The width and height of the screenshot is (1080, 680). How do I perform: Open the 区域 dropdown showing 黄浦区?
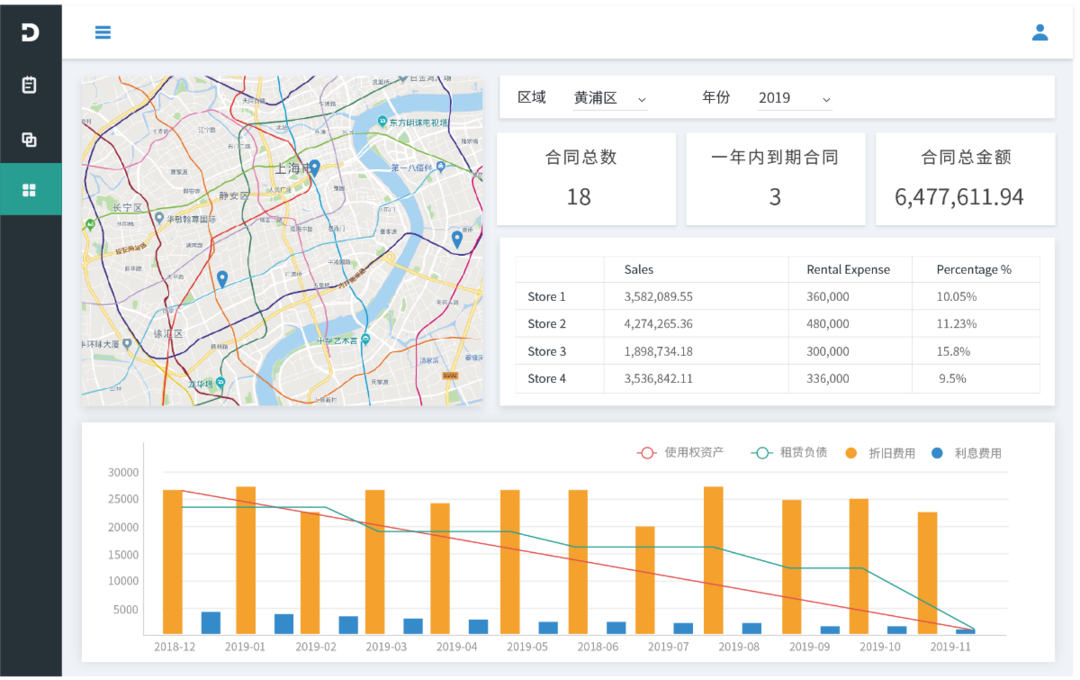(610, 99)
